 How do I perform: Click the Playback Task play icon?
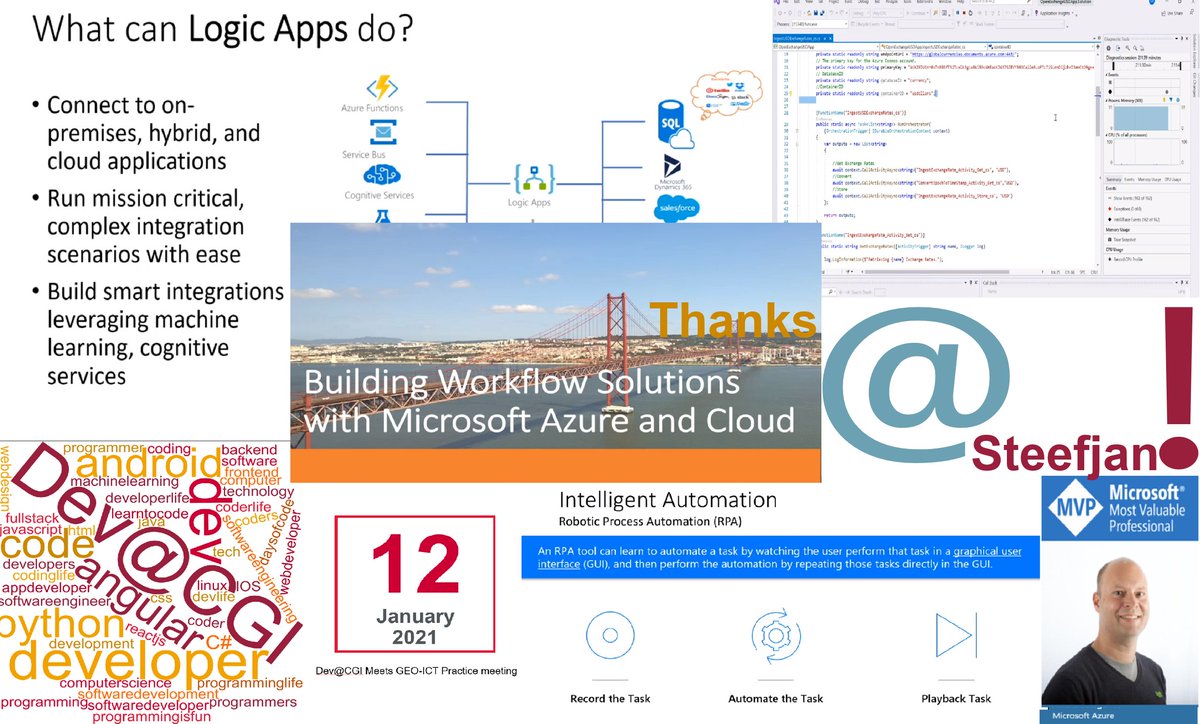click(954, 634)
